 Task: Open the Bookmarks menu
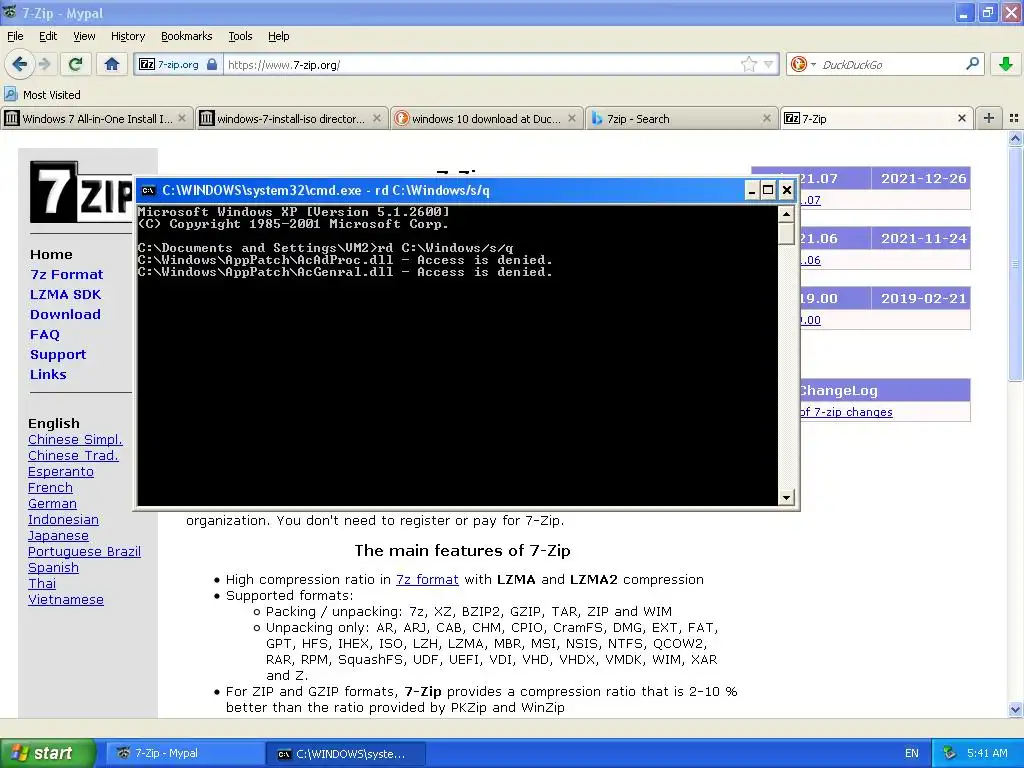[187, 36]
